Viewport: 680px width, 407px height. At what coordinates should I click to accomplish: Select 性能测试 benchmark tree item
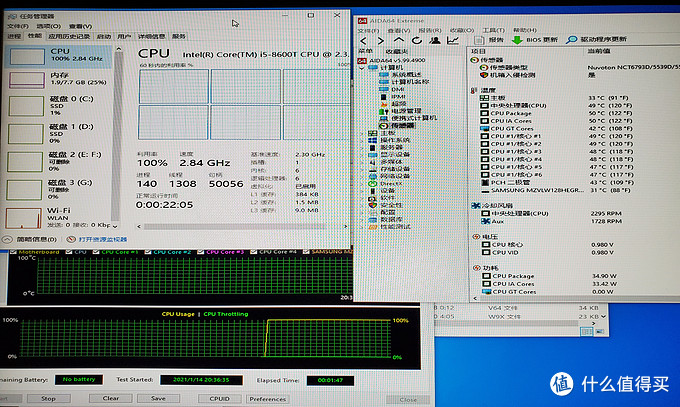pos(389,227)
